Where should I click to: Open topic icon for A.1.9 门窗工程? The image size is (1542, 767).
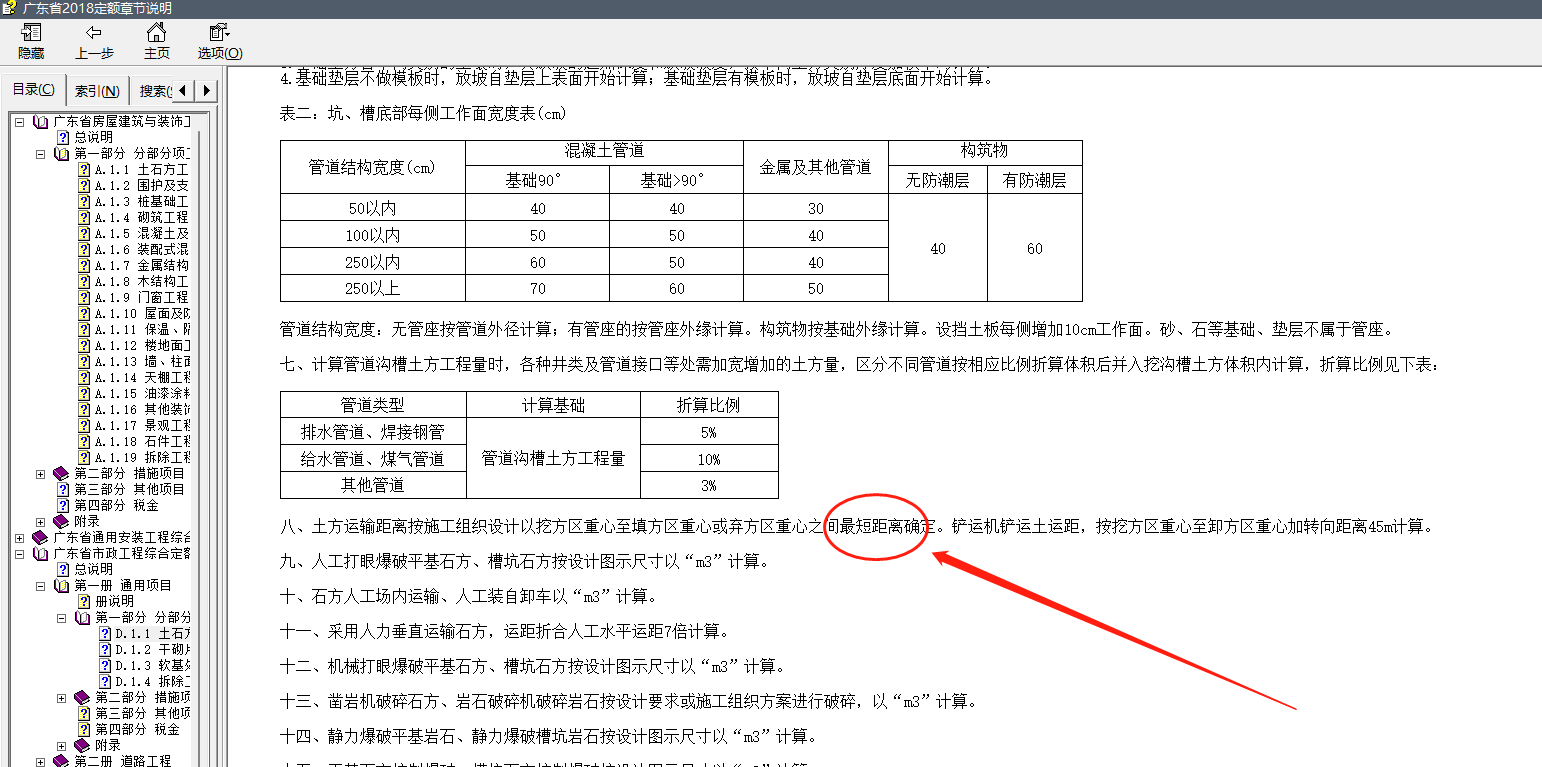tap(84, 297)
